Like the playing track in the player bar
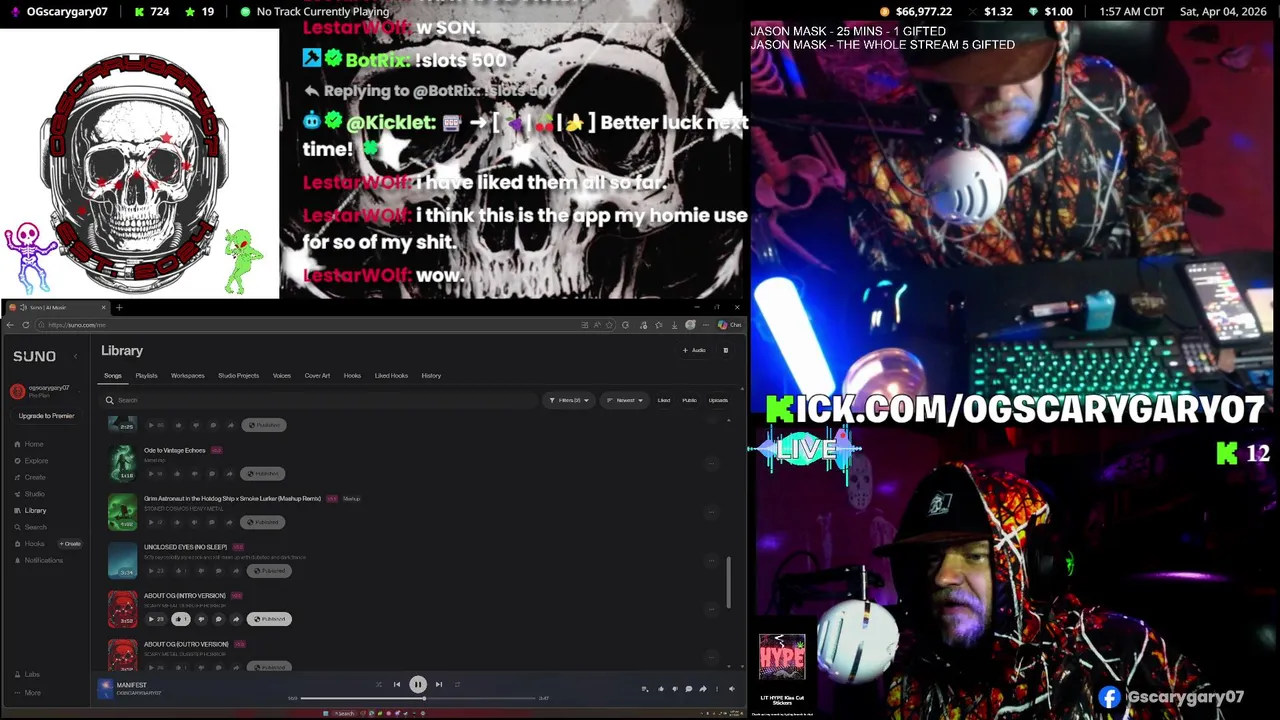Viewport: 1280px width, 720px height. click(x=660, y=688)
